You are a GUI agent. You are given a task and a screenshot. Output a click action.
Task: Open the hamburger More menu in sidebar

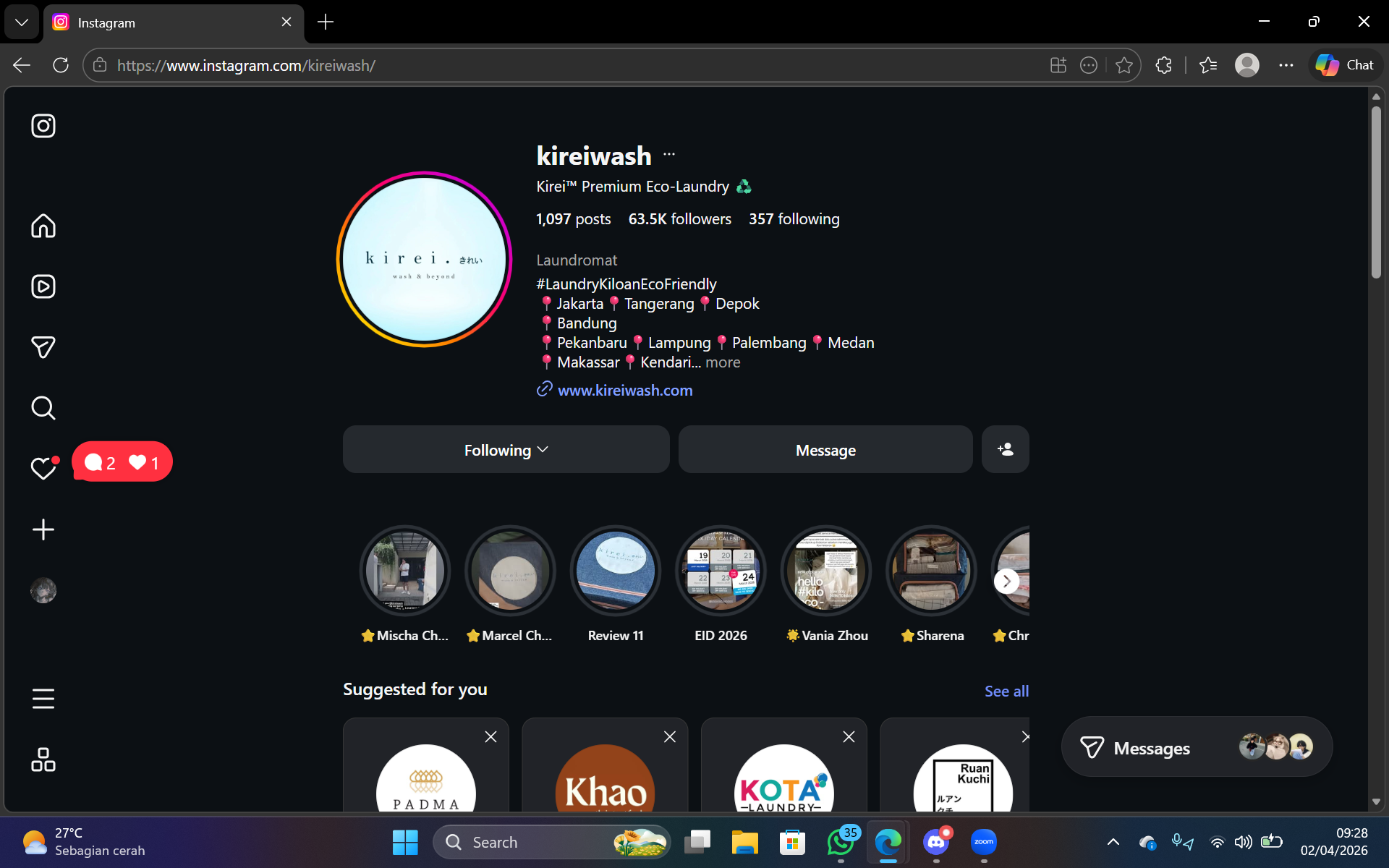click(x=43, y=699)
